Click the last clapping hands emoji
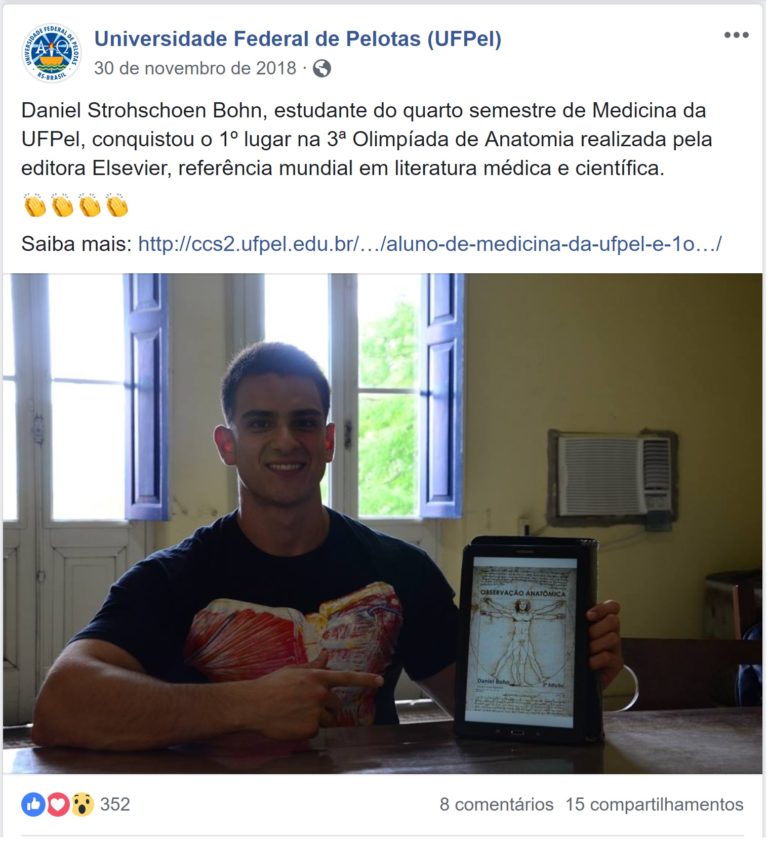The width and height of the screenshot is (768, 845). click(117, 205)
